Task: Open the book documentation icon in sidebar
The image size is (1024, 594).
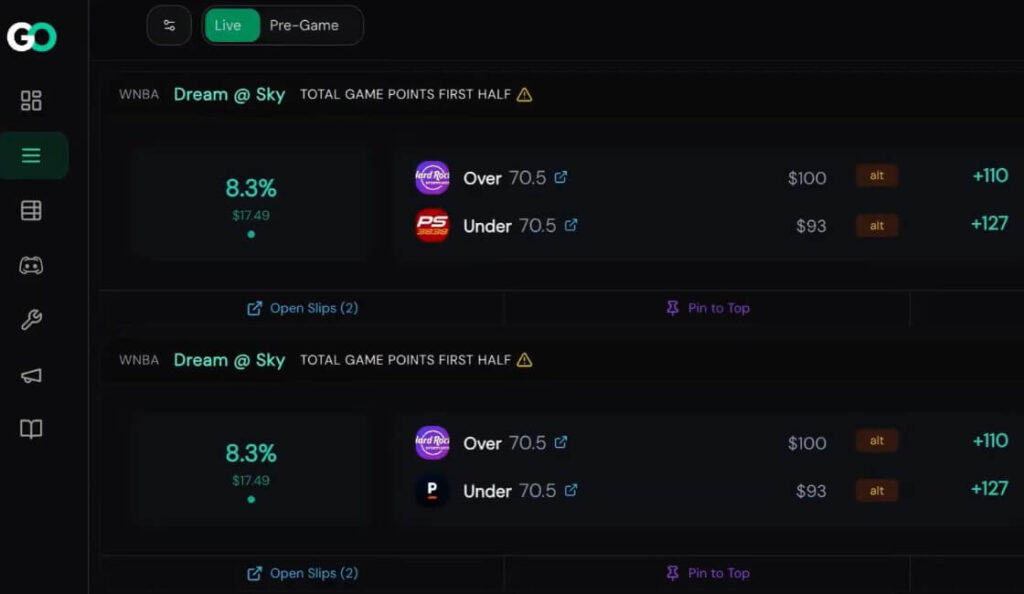Action: 30,429
